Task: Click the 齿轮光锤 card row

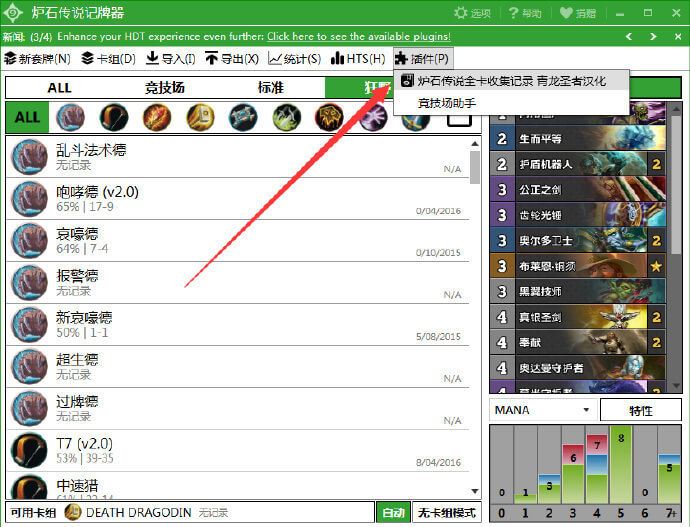Action: 578,215
